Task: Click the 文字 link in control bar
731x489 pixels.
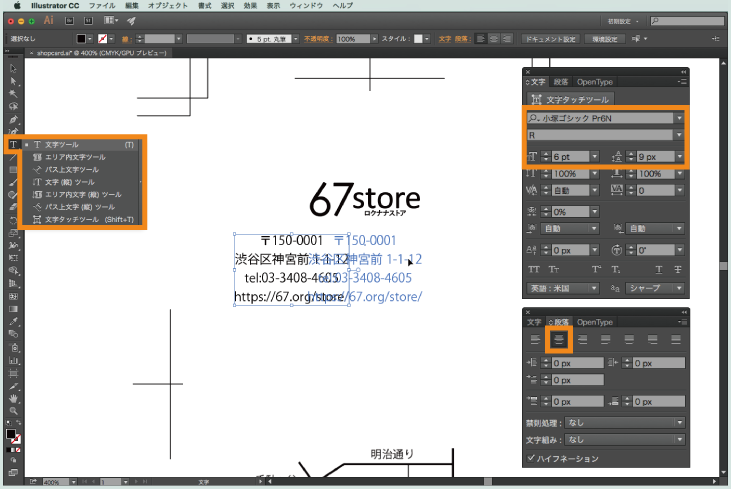Action: [x=445, y=39]
